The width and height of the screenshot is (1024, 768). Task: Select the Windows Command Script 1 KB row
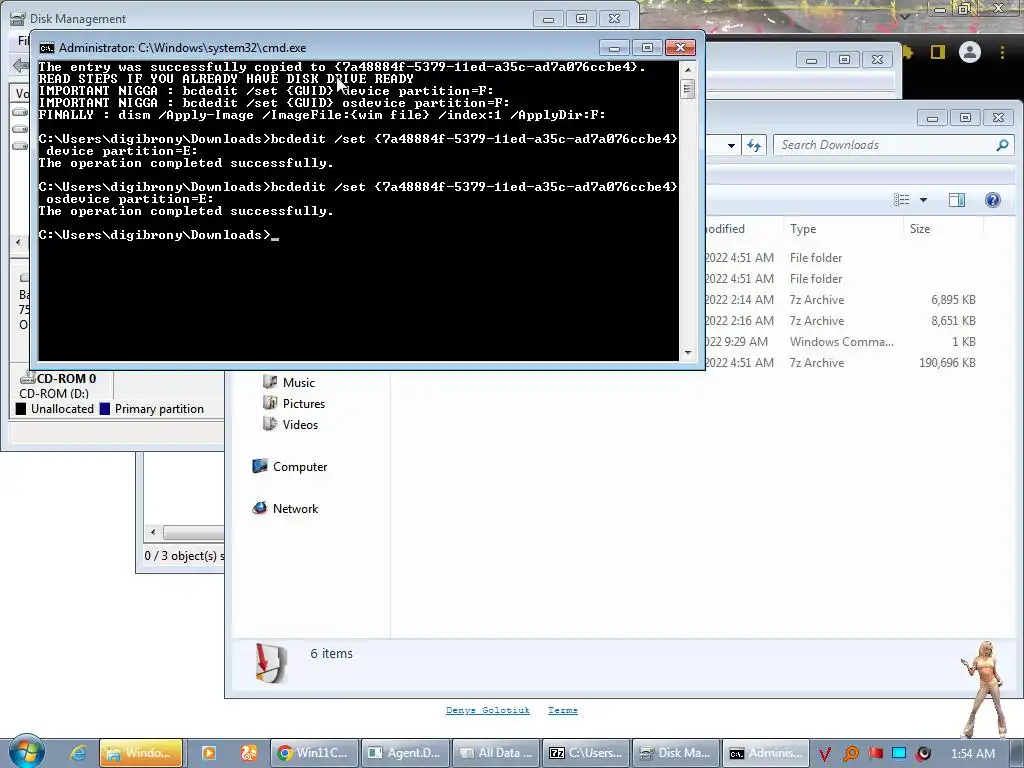point(840,342)
